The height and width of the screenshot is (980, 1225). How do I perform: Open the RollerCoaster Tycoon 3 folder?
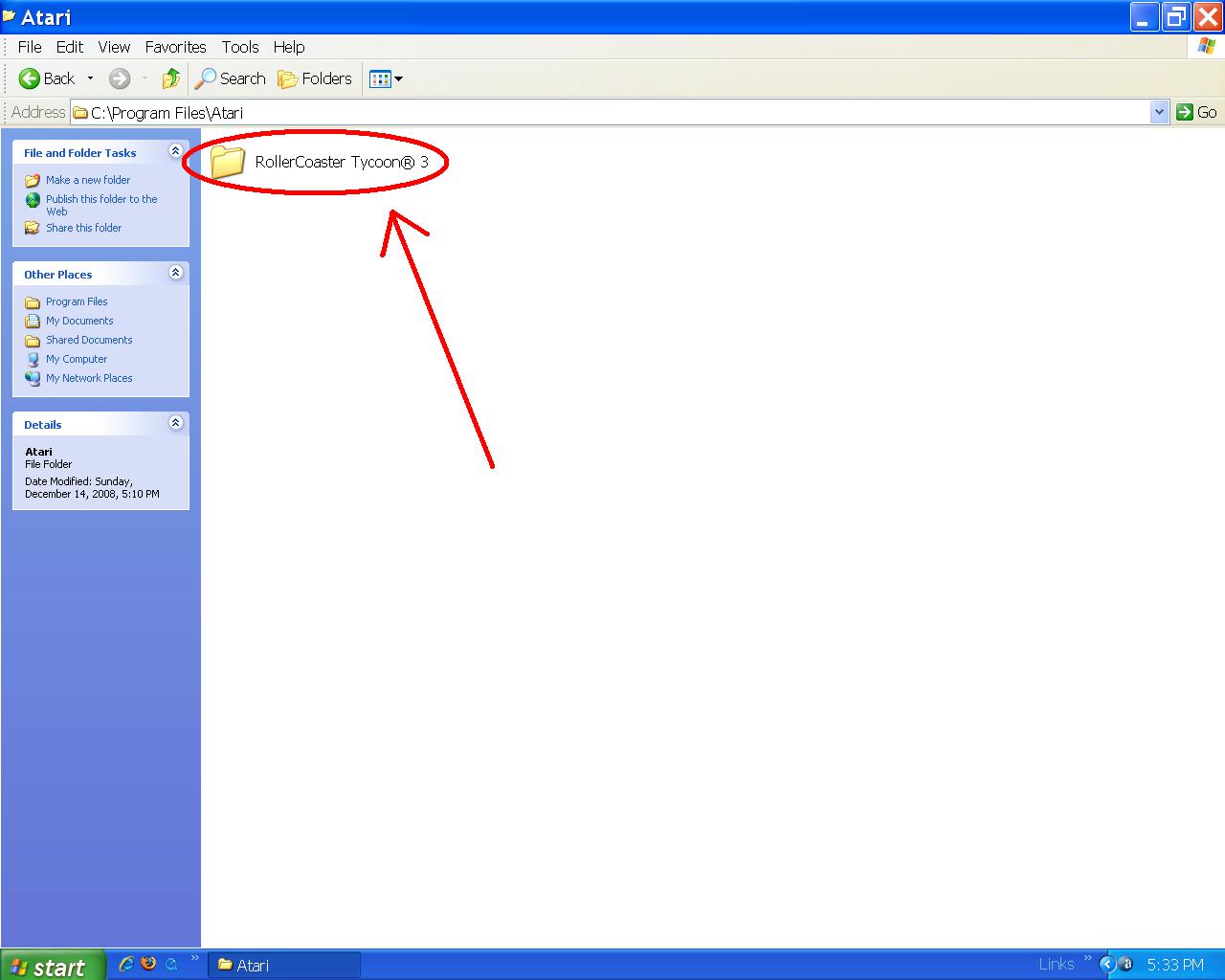[x=228, y=162]
